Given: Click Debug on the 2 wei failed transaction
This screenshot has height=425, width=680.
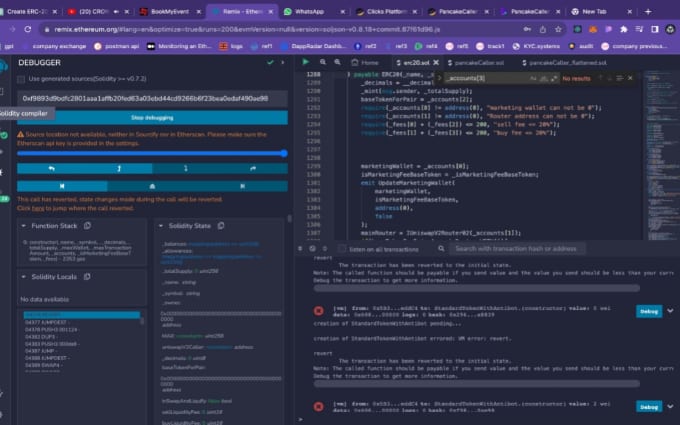Looking at the screenshot, I should point(649,407).
